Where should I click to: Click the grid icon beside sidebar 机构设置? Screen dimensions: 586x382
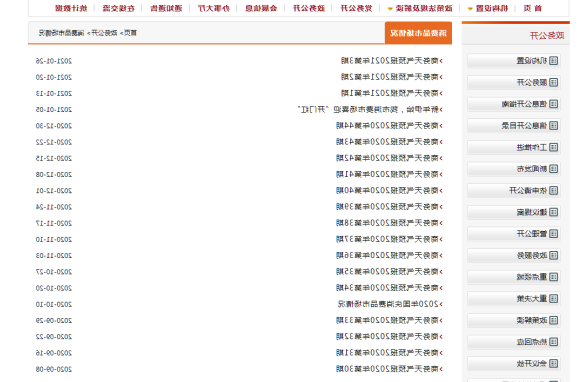coord(553,61)
